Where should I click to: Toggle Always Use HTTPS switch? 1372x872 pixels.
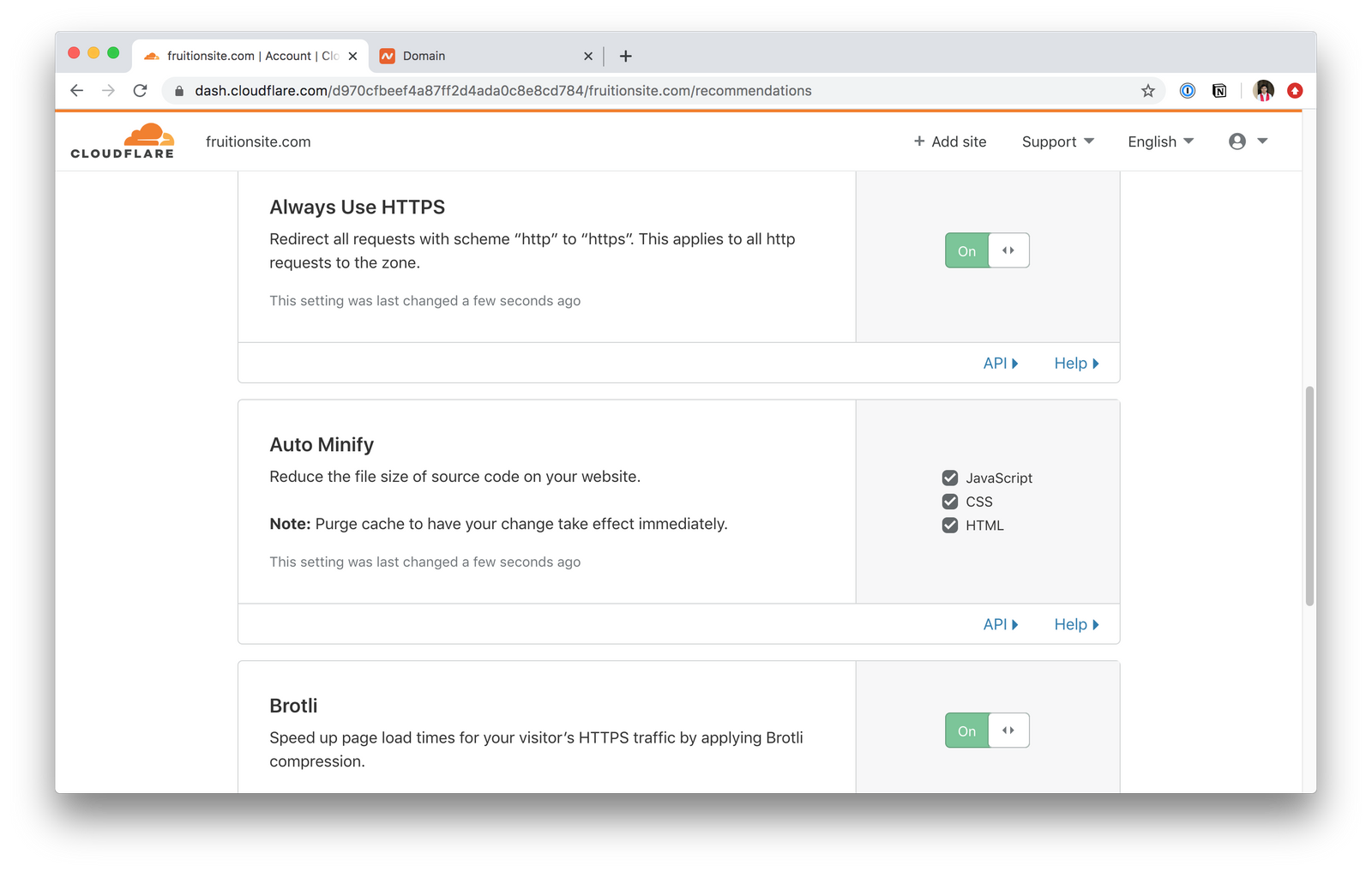point(987,250)
